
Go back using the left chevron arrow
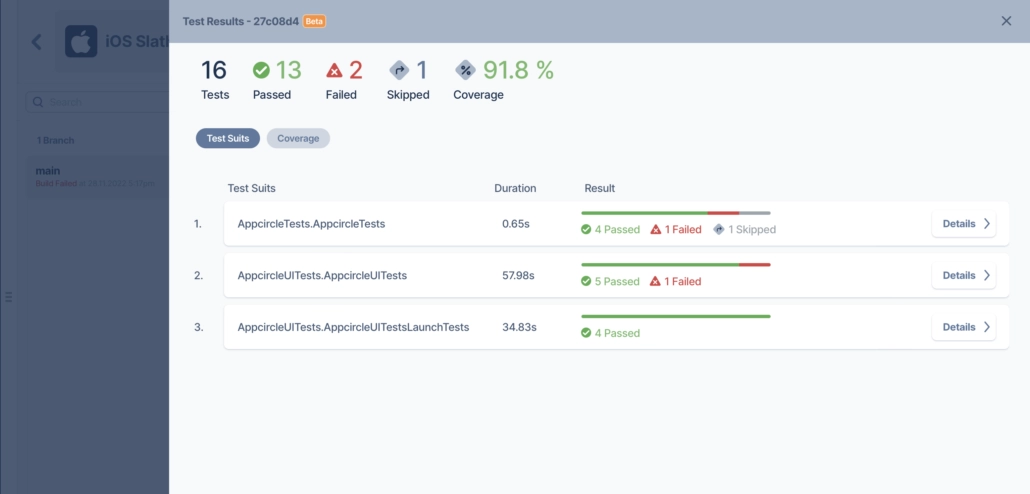point(37,42)
